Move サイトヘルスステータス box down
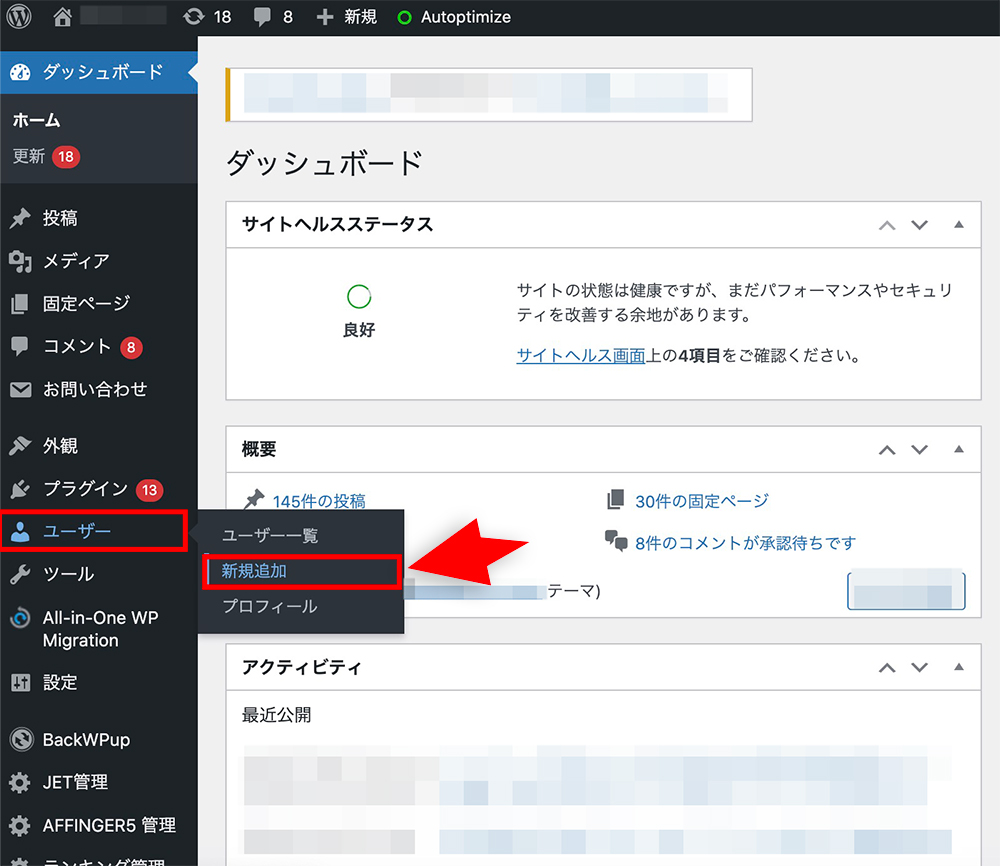 point(919,225)
